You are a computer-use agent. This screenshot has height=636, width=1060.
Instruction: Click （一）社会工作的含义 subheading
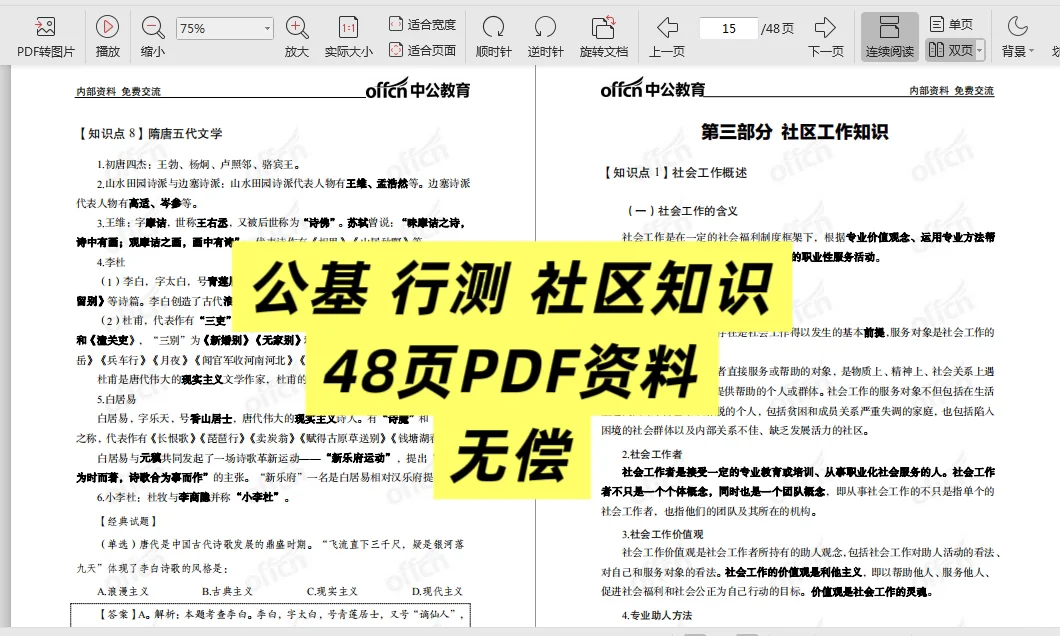pos(683,211)
